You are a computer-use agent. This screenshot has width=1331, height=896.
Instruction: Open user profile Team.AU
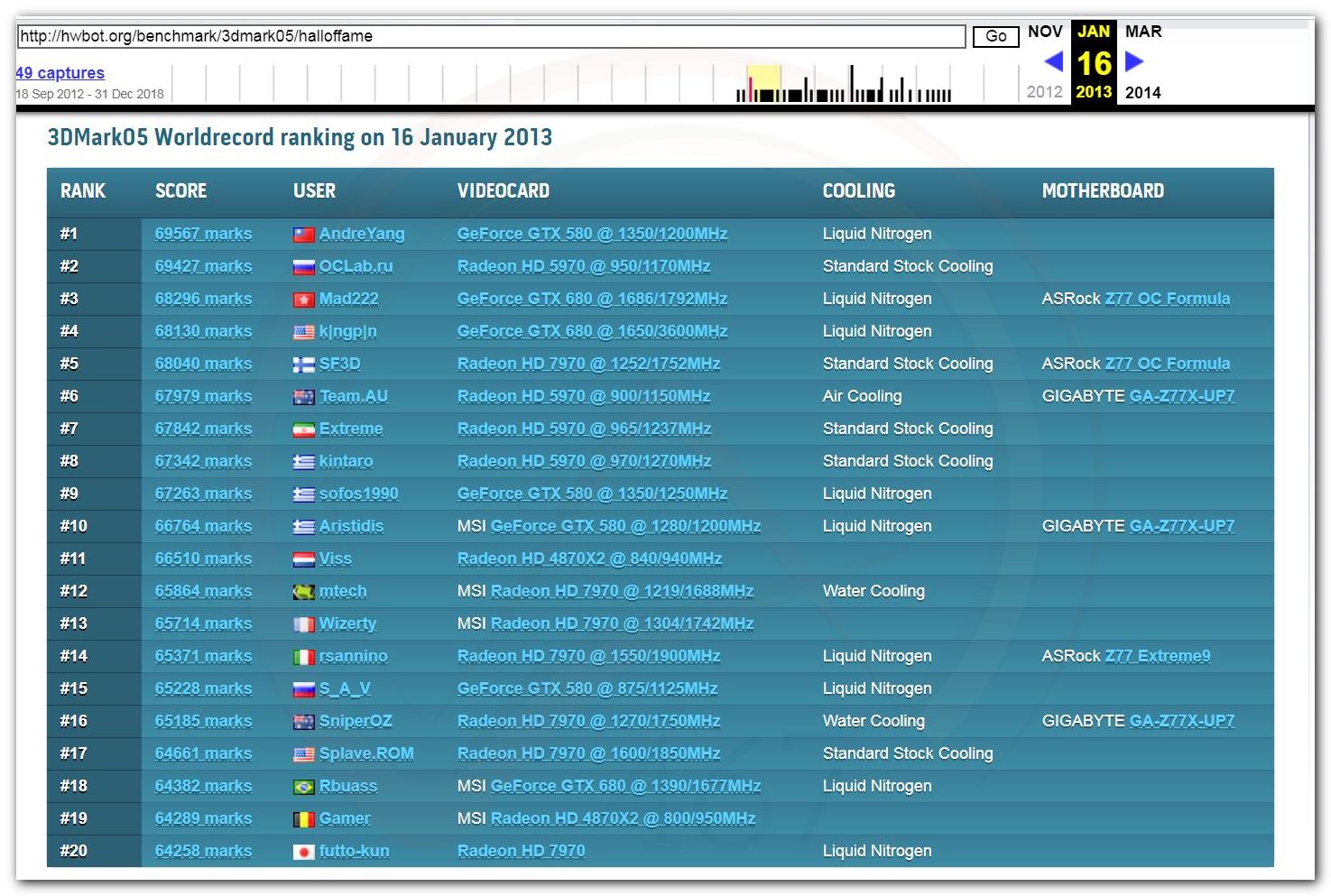click(354, 396)
